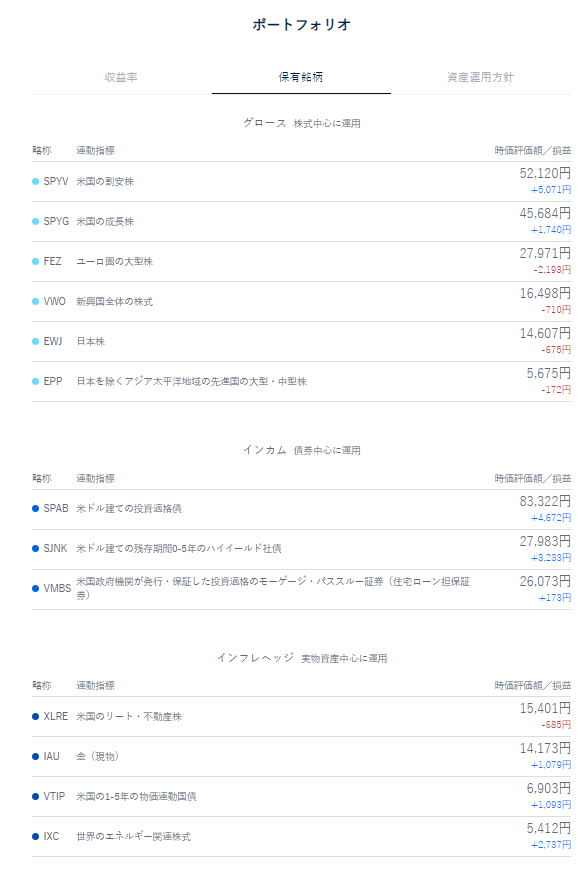The height and width of the screenshot is (878, 587).
Task: Open the 資産運用方針 tab
Action: click(480, 77)
